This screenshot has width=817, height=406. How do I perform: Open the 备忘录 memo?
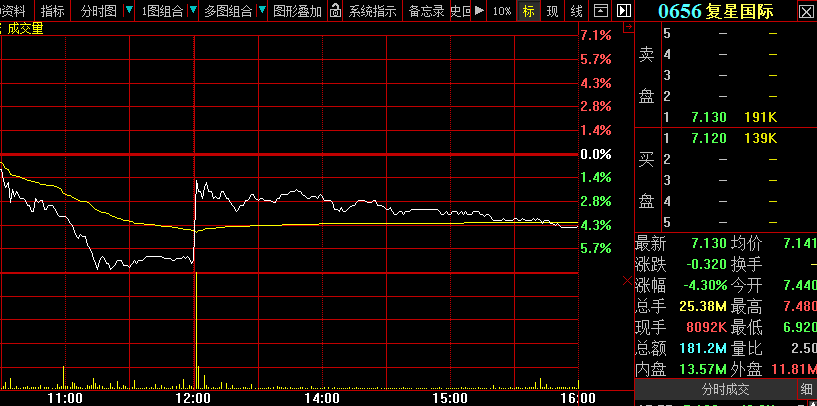(427, 11)
